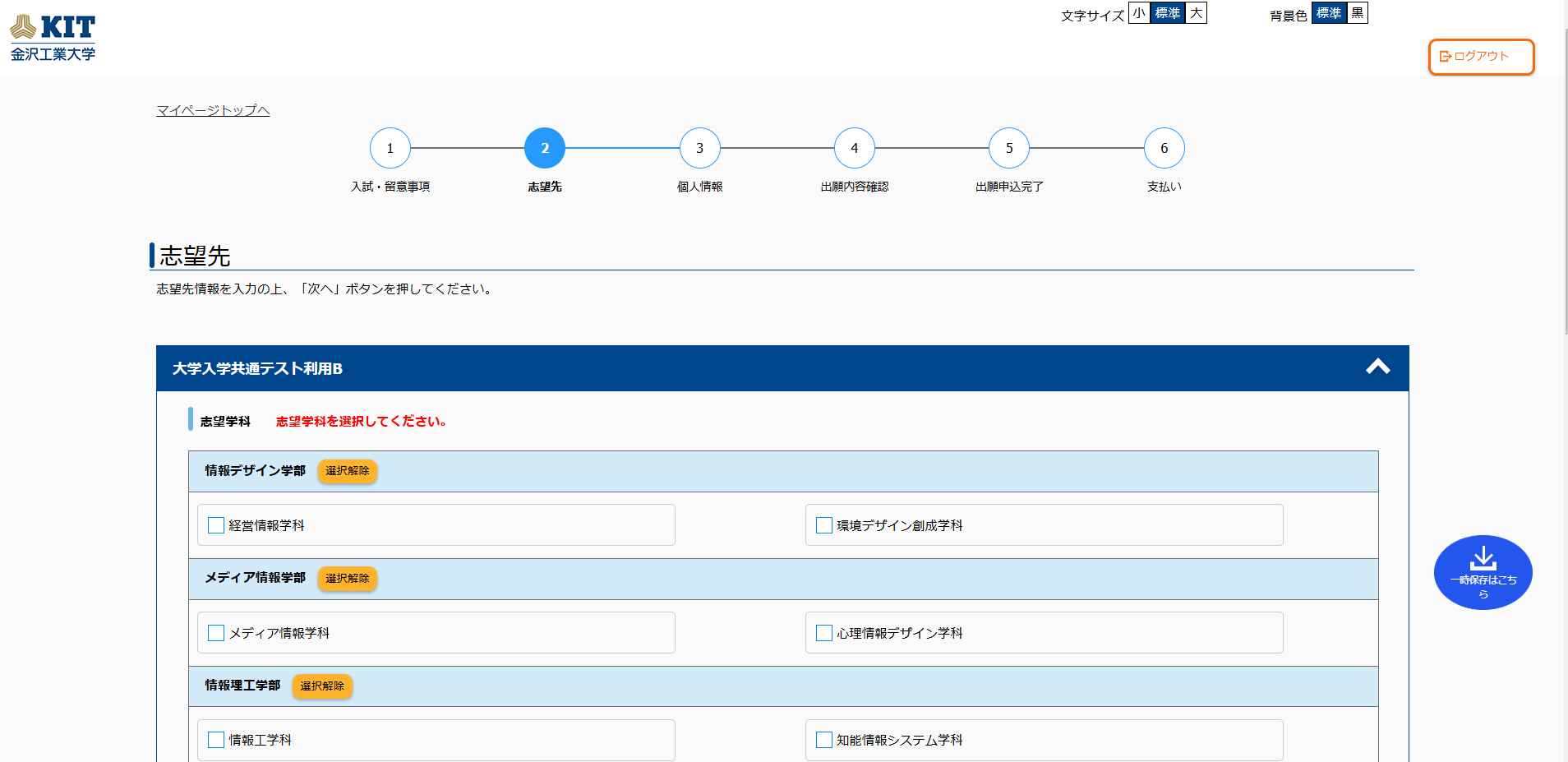Check the 心理情報デザイン学科 checkbox
Viewport: 1568px width, 762px height.
[x=824, y=633]
